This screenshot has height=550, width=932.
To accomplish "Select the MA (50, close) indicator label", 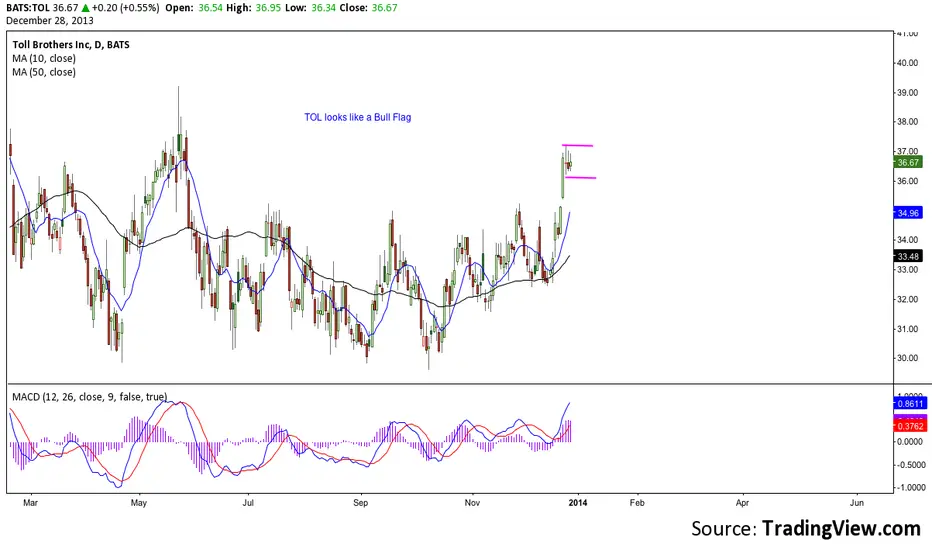I will [x=44, y=72].
